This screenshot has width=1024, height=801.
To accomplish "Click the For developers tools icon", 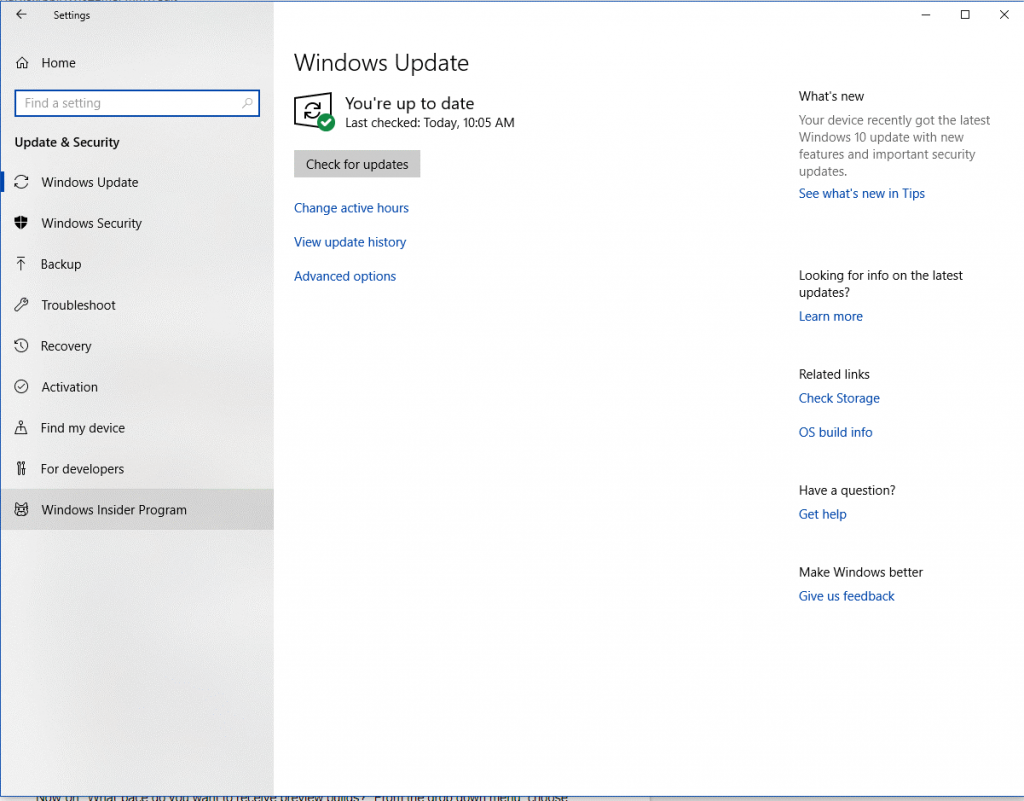I will (x=21, y=469).
